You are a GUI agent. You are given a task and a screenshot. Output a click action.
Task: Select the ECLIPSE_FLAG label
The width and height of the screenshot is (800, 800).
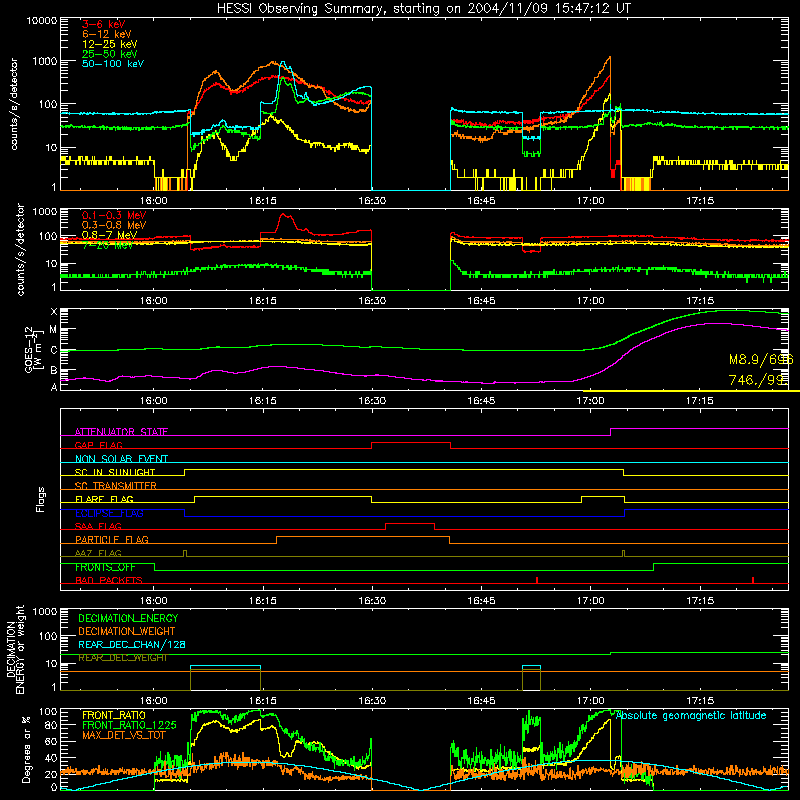[x=109, y=513]
